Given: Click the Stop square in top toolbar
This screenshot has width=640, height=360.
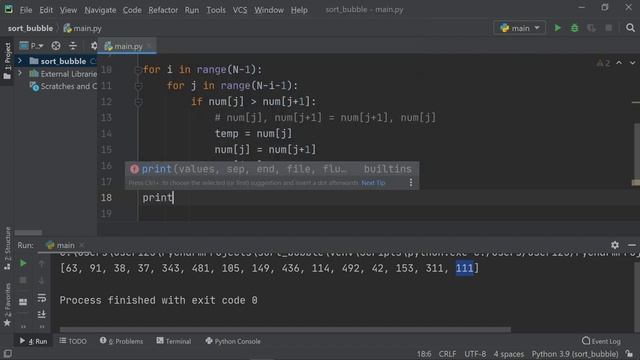Looking at the screenshot, I should pyautogui.click(x=608, y=28).
